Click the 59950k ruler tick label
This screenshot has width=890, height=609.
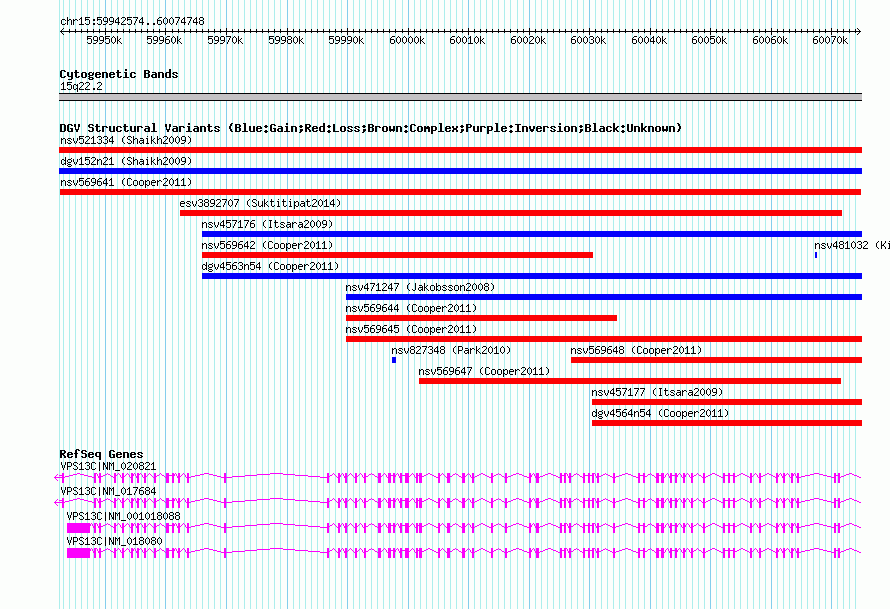tap(104, 40)
